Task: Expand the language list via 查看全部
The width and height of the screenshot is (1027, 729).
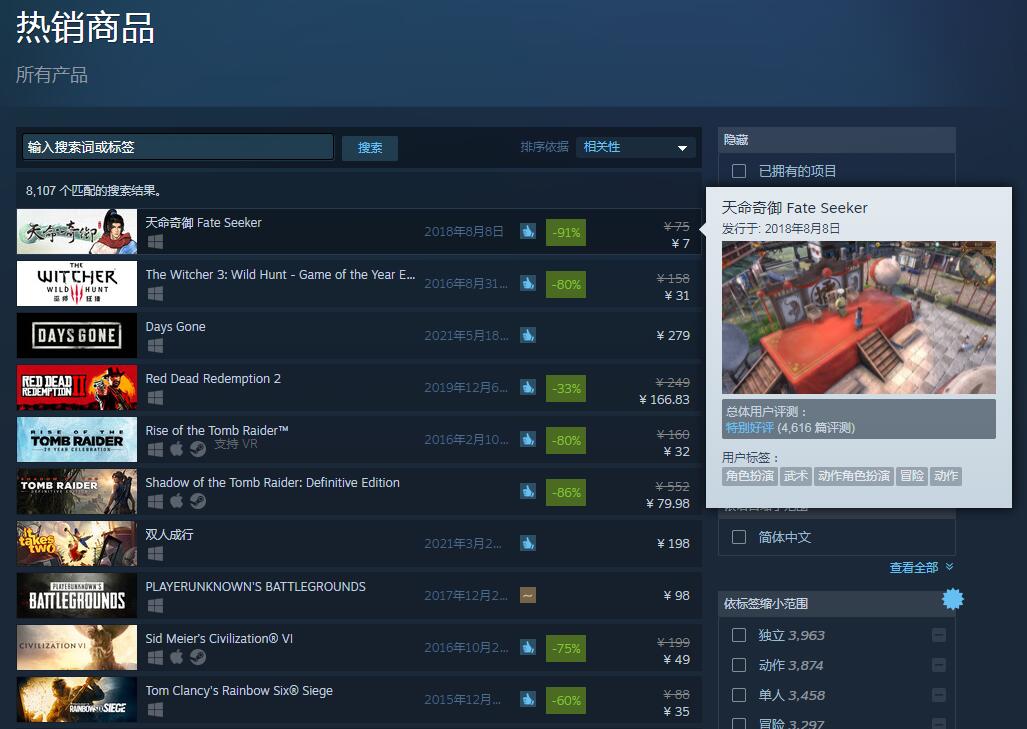Action: pos(920,567)
